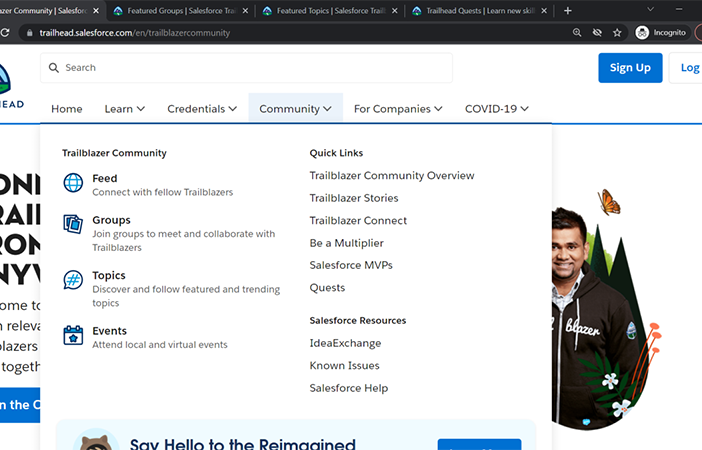The width and height of the screenshot is (702, 450).
Task: Click the search magnifier icon in search box
Action: pyautogui.click(x=54, y=68)
